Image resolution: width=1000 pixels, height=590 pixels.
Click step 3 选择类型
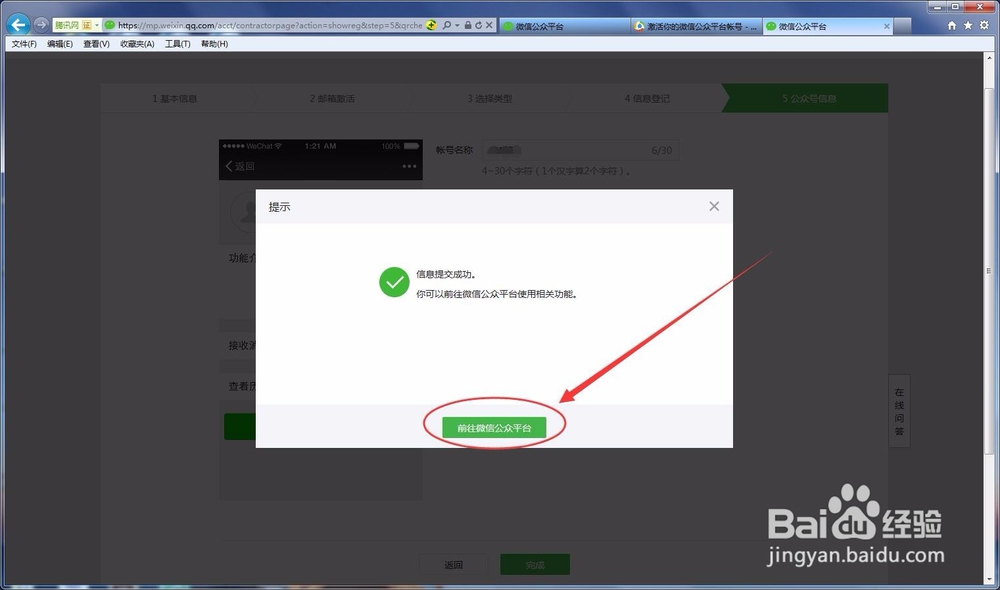coord(490,98)
